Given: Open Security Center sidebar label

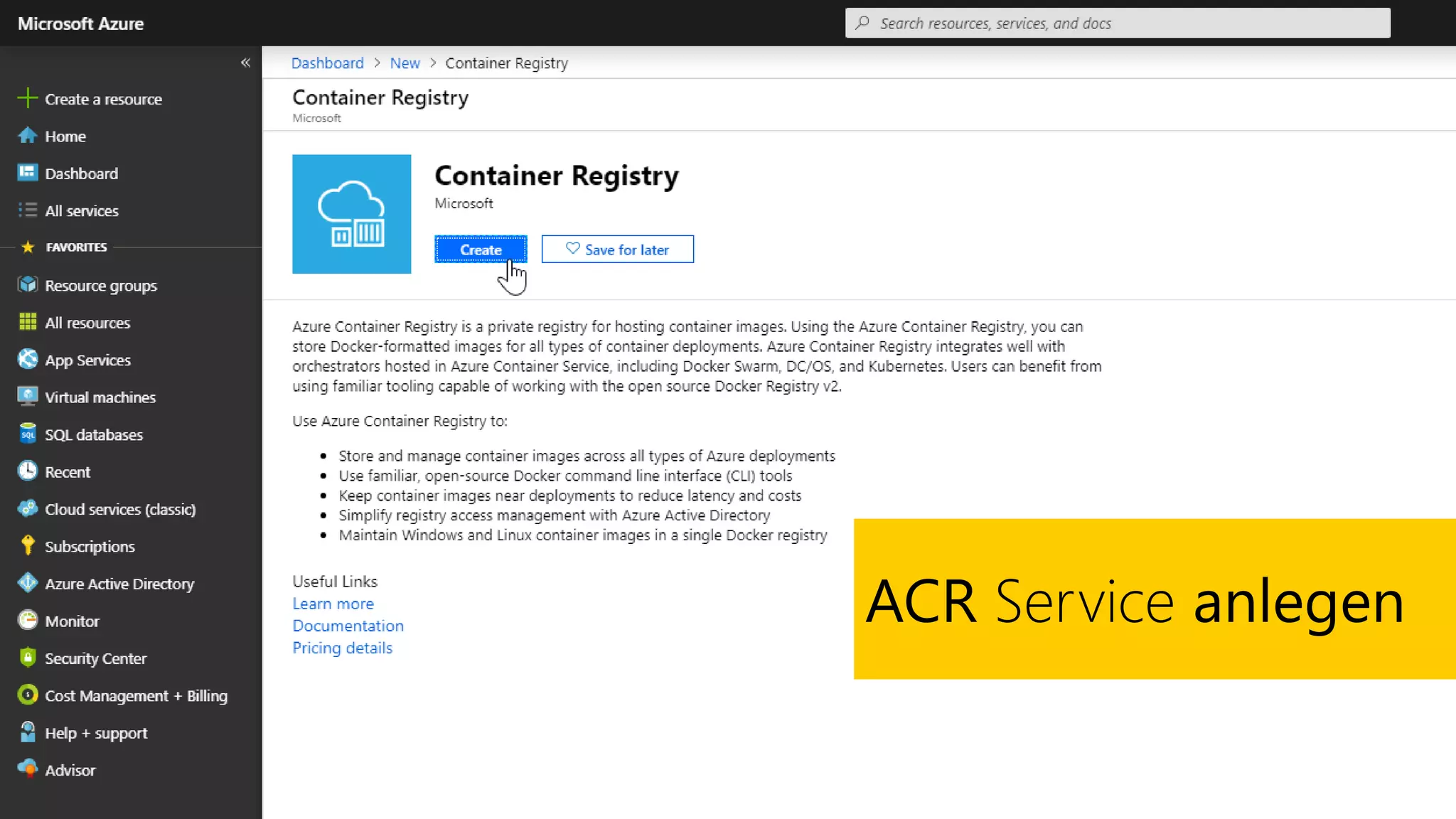Looking at the screenshot, I should pyautogui.click(x=95, y=658).
